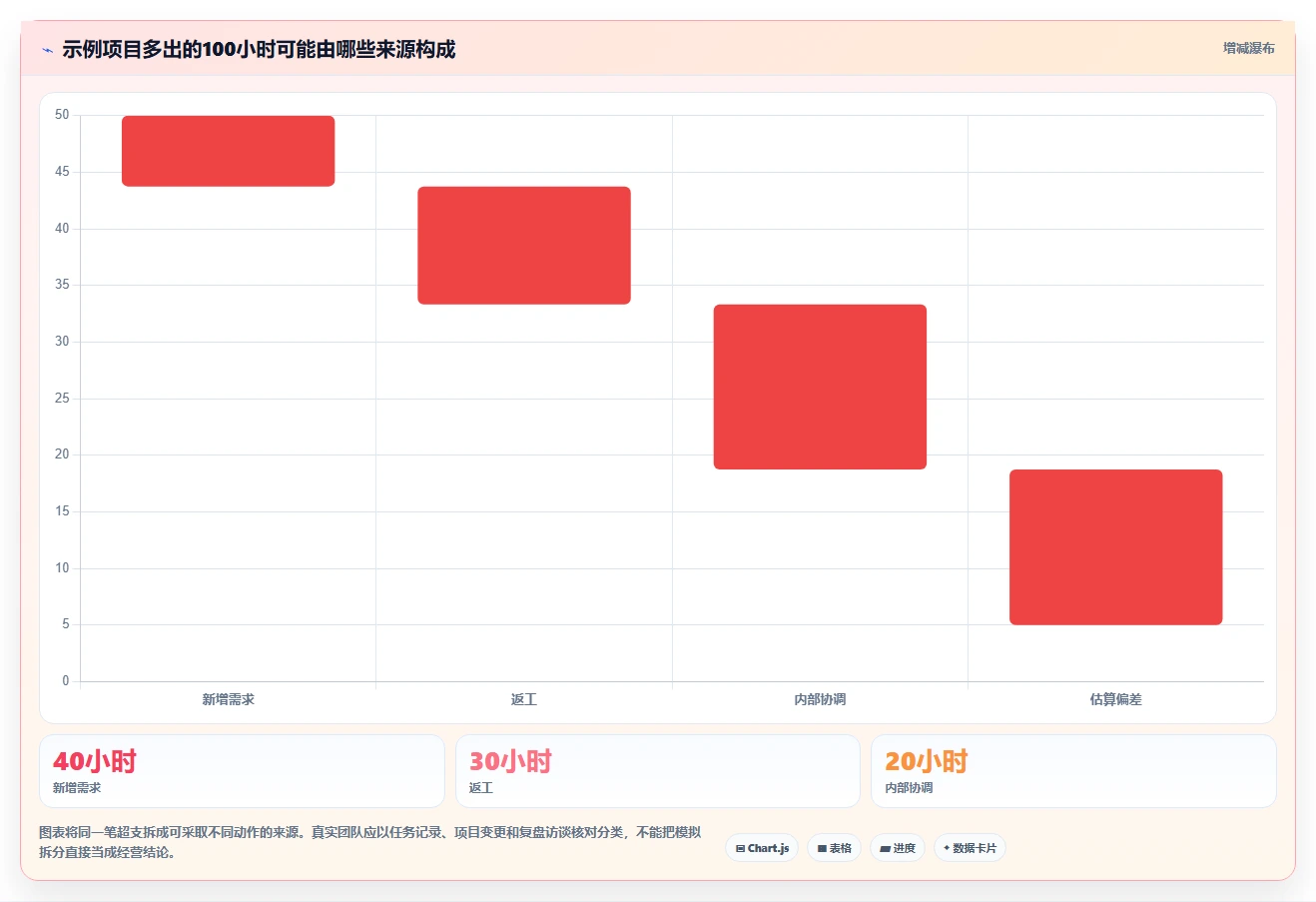The height and width of the screenshot is (902, 1316).
Task: Click the y-axis tick label 45
Action: (62, 172)
